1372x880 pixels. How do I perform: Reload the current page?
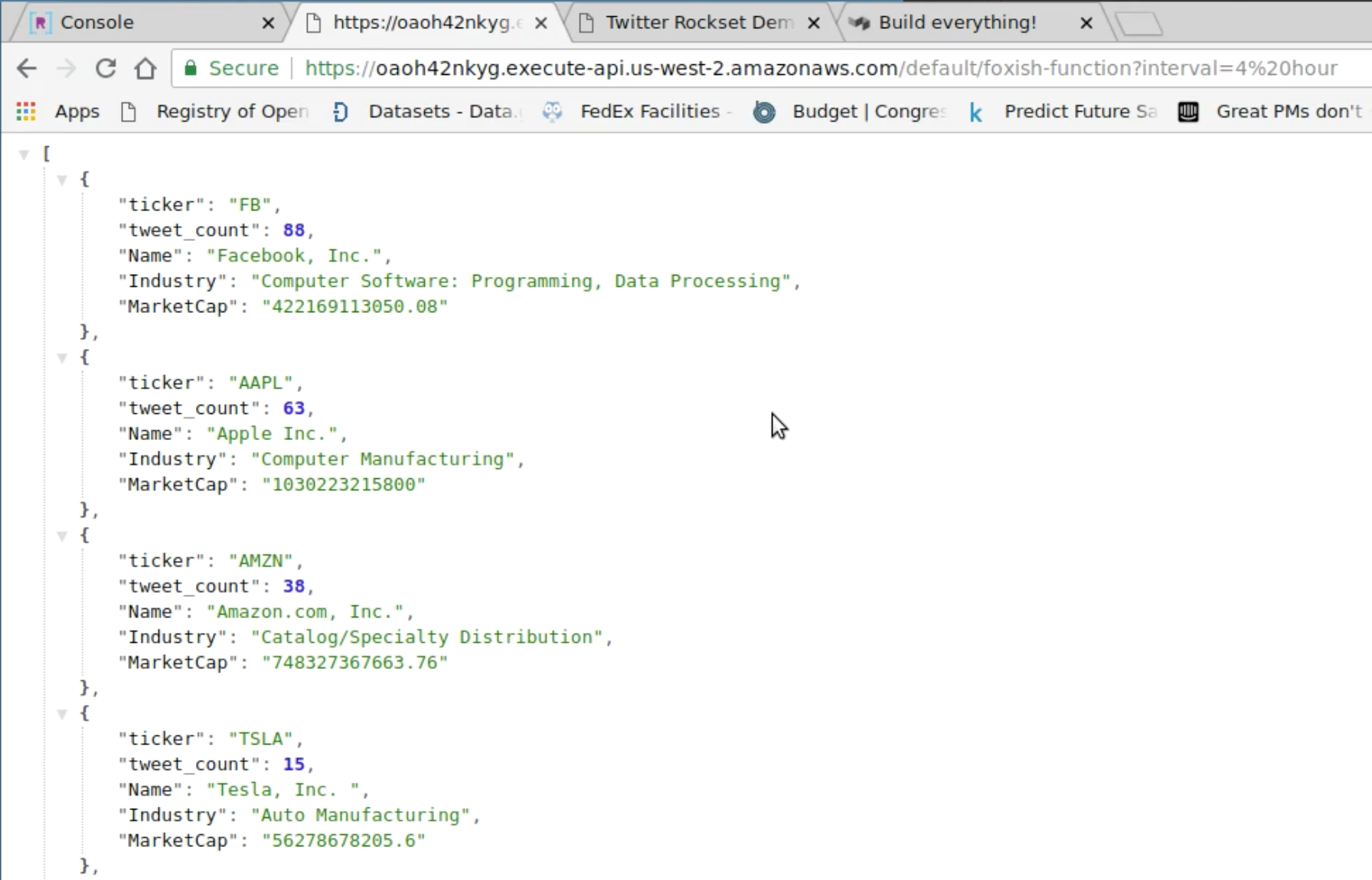tap(106, 69)
